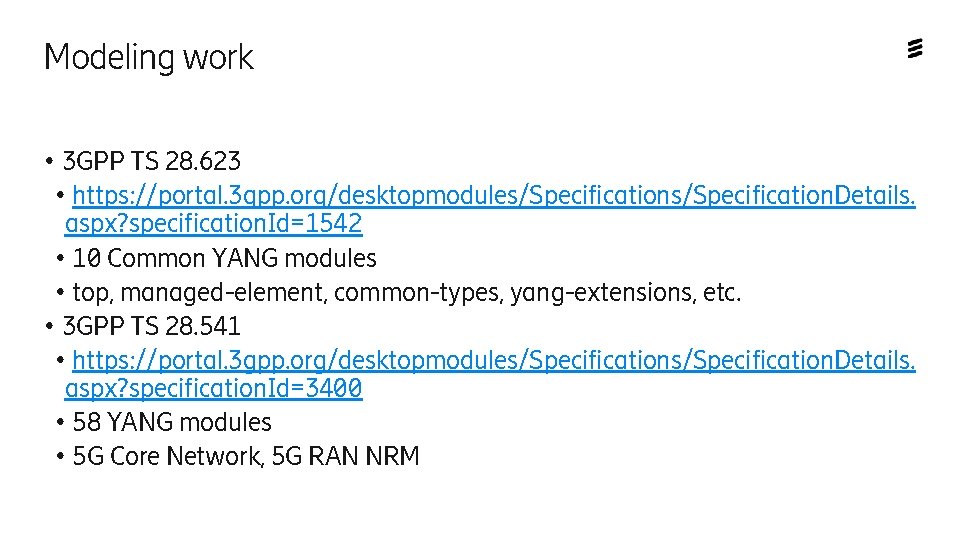
Task: Click the word 'common-types' in the list
Action: [419, 293]
